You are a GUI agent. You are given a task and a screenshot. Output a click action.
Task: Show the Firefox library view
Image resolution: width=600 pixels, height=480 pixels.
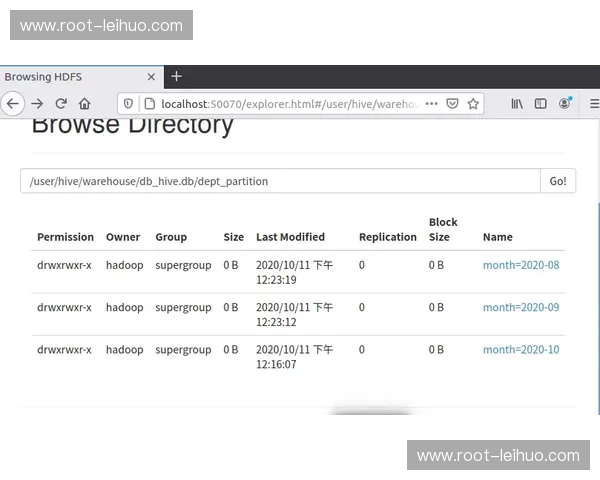point(517,103)
